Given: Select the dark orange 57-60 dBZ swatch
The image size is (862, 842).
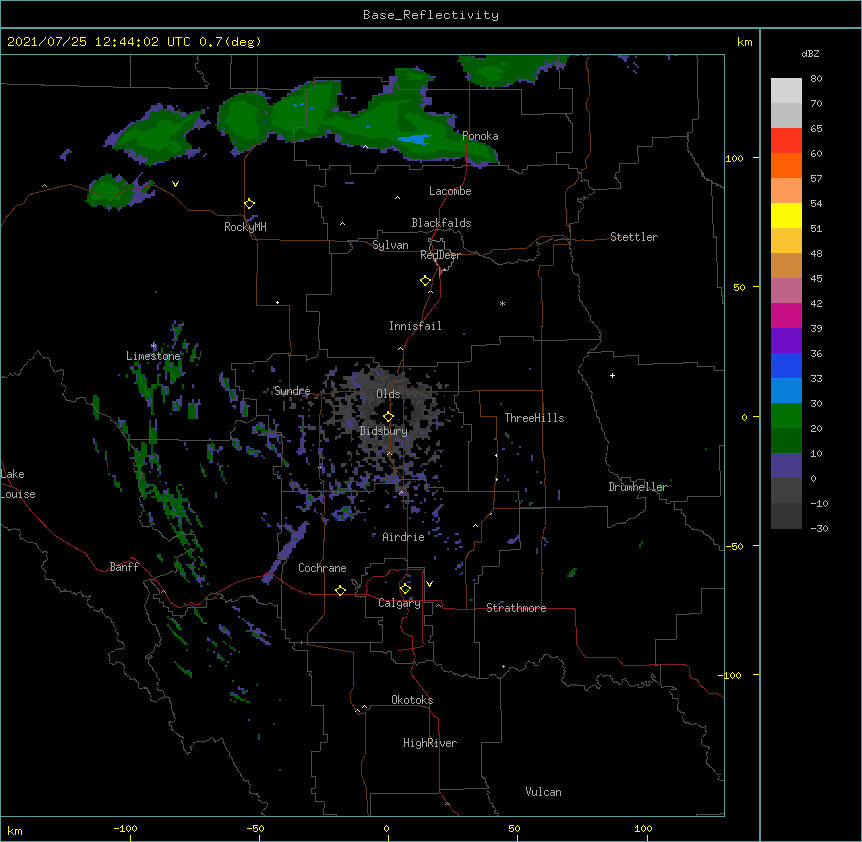Looking at the screenshot, I should click(x=786, y=165).
